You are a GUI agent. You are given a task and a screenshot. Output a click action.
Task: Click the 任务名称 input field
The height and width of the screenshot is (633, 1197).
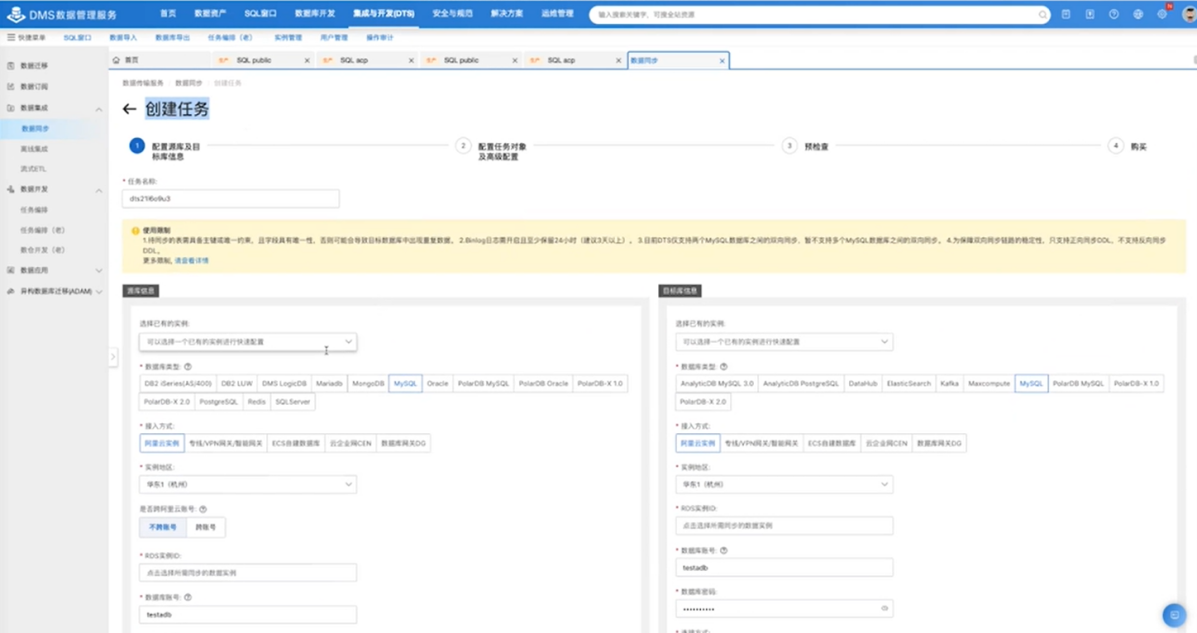[x=230, y=198]
